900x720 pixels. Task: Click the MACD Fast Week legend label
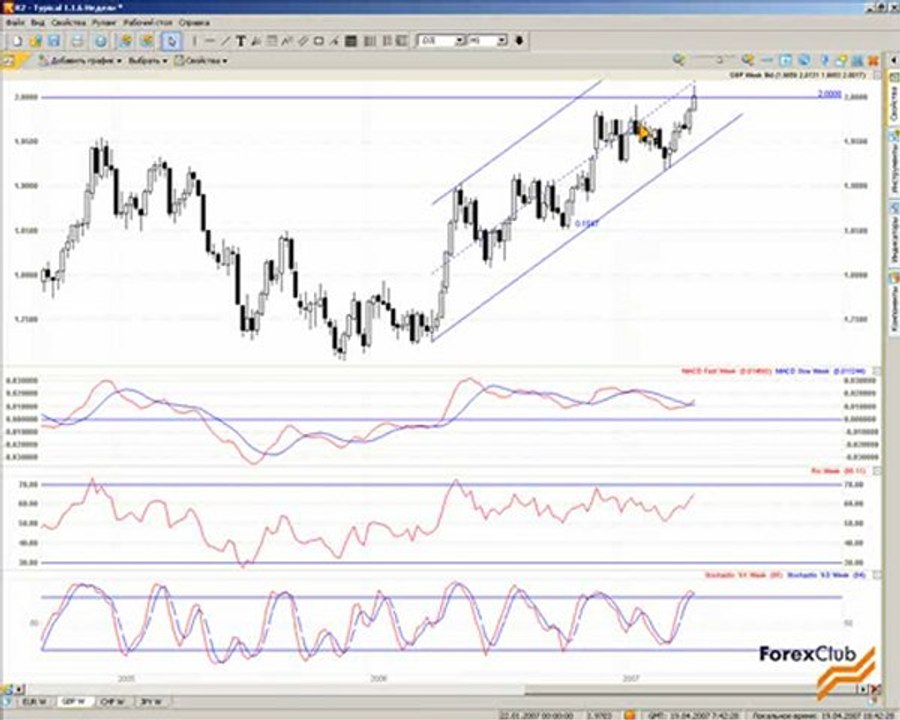point(726,371)
